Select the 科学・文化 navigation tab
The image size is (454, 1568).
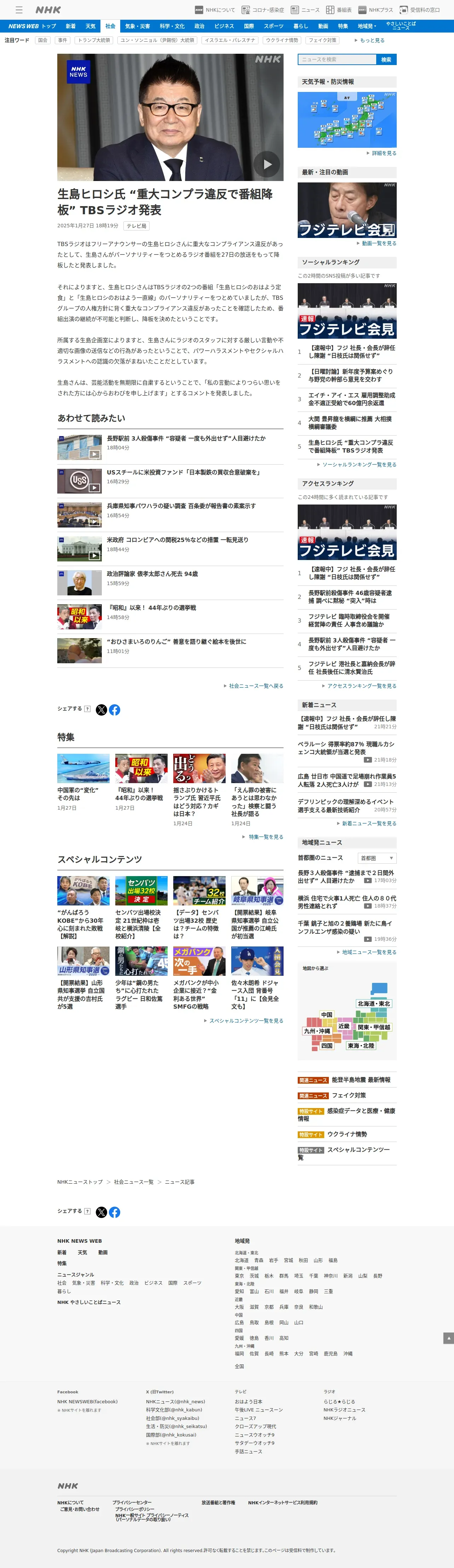[x=172, y=26]
